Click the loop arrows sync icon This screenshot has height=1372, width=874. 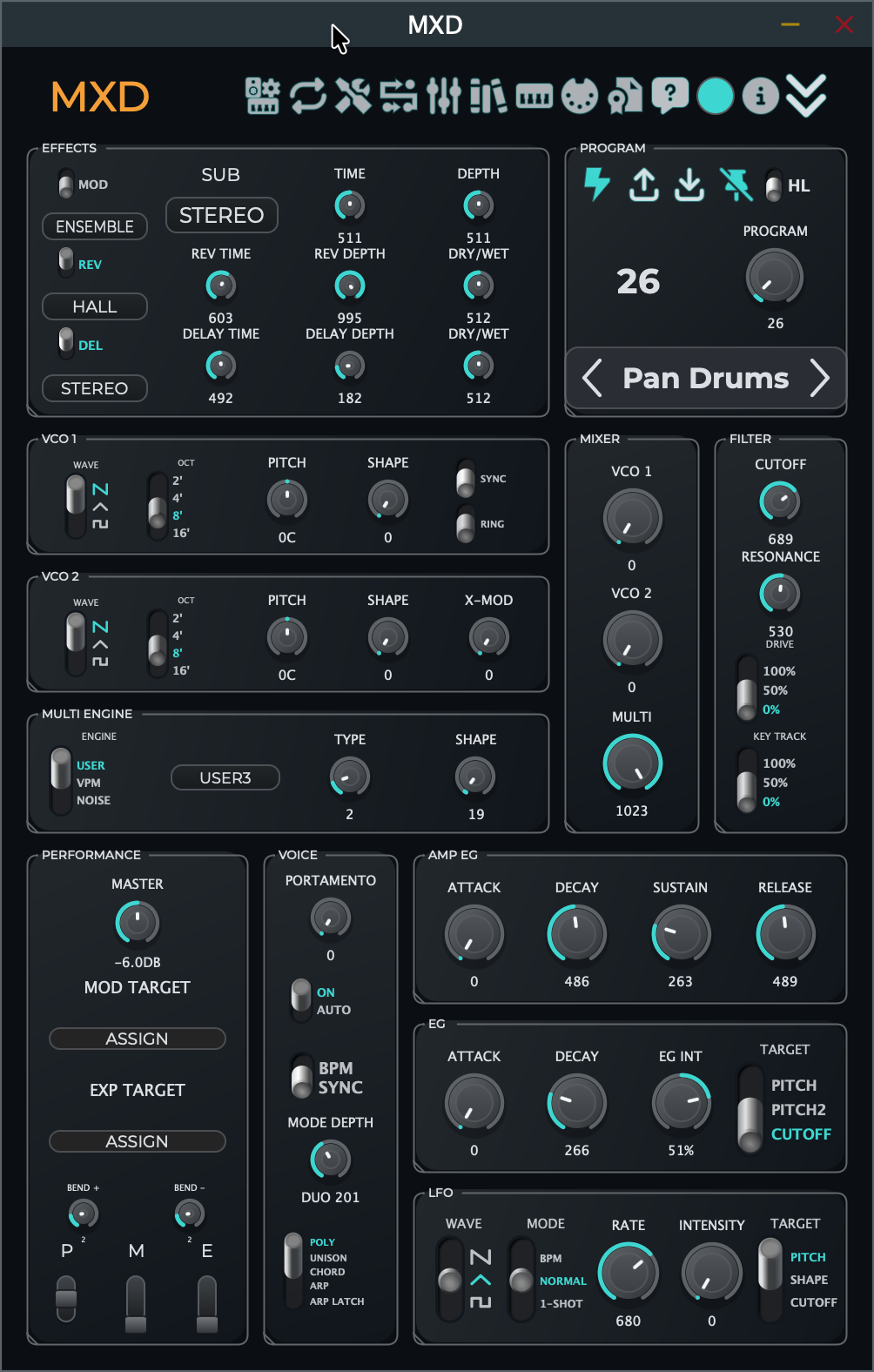point(308,96)
